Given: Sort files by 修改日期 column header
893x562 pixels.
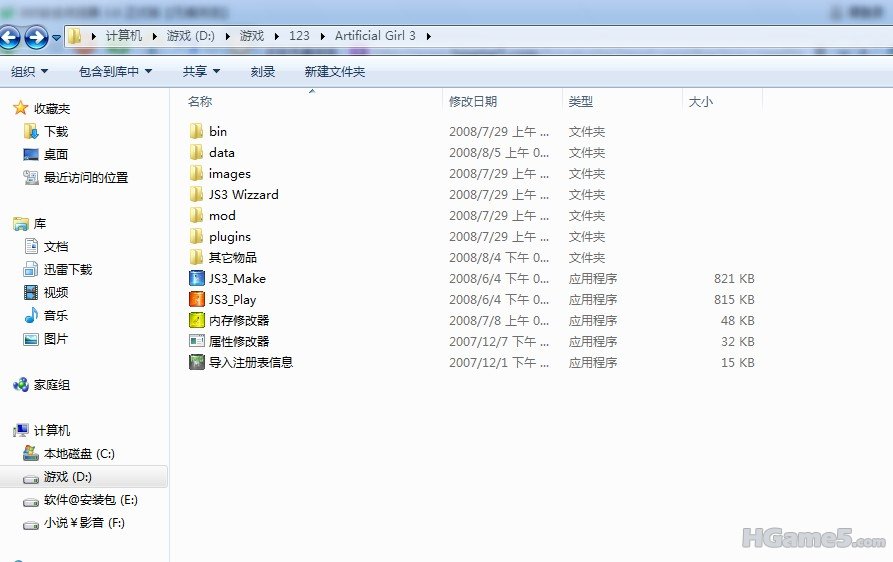Looking at the screenshot, I should 473,102.
